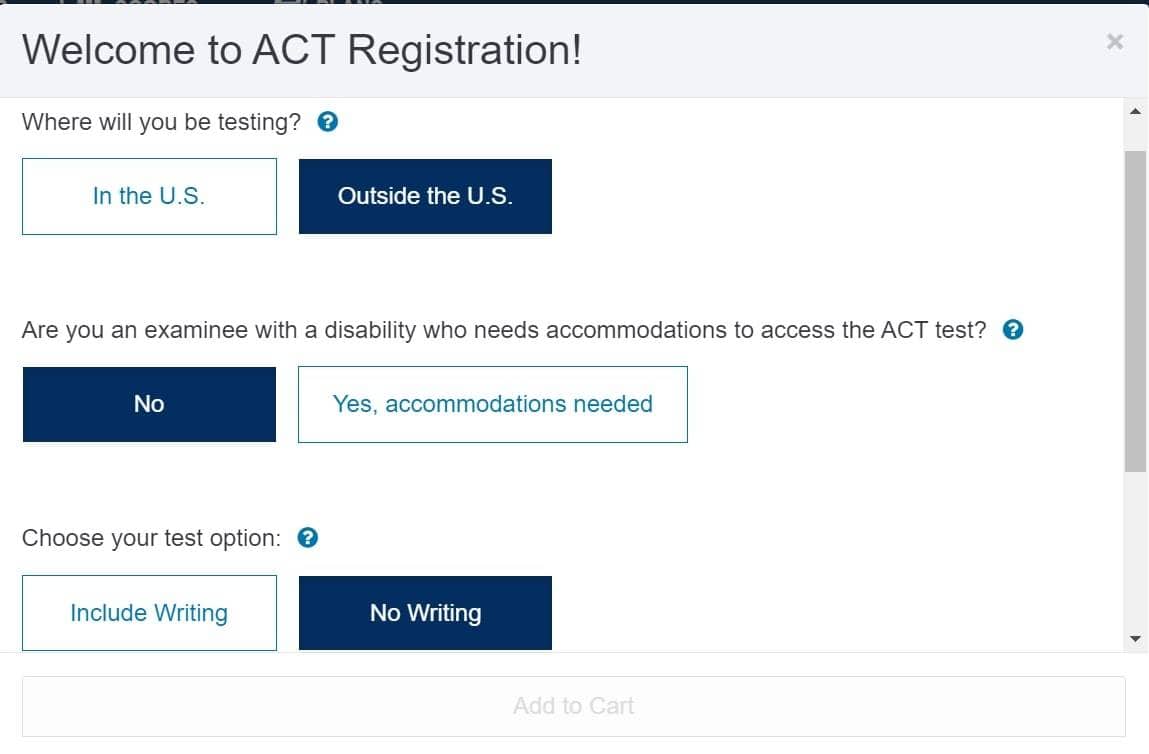The height and width of the screenshot is (754, 1149).
Task: Click the Welcome to ACT Registration title
Action: 305,49
